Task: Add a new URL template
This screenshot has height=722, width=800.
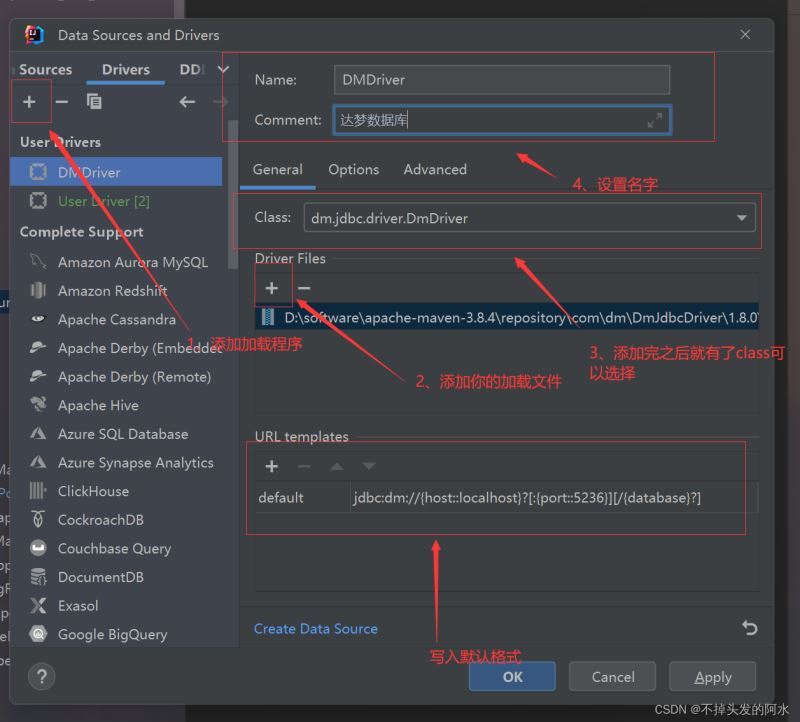Action: 271,466
